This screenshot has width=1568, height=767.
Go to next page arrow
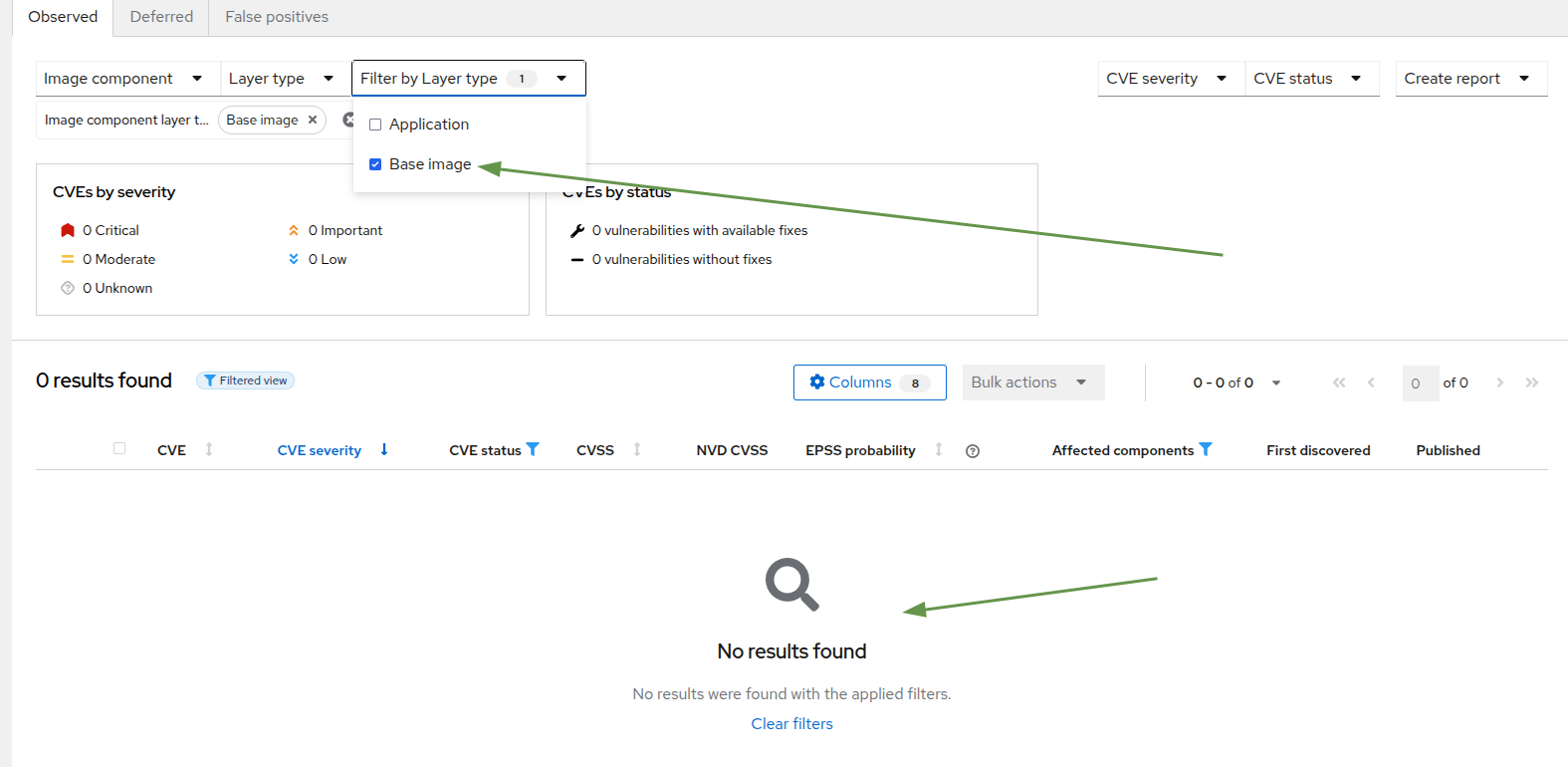1499,383
